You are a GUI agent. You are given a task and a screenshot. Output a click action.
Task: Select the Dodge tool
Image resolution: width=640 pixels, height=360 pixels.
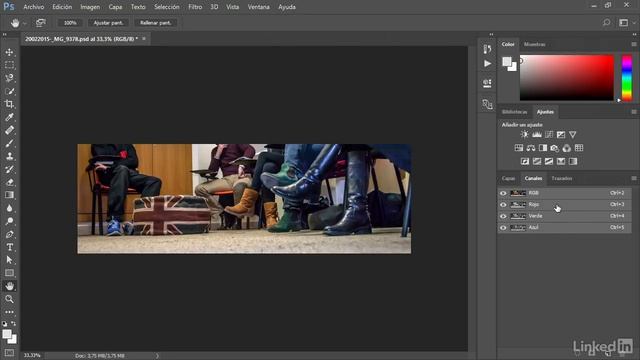9,221
